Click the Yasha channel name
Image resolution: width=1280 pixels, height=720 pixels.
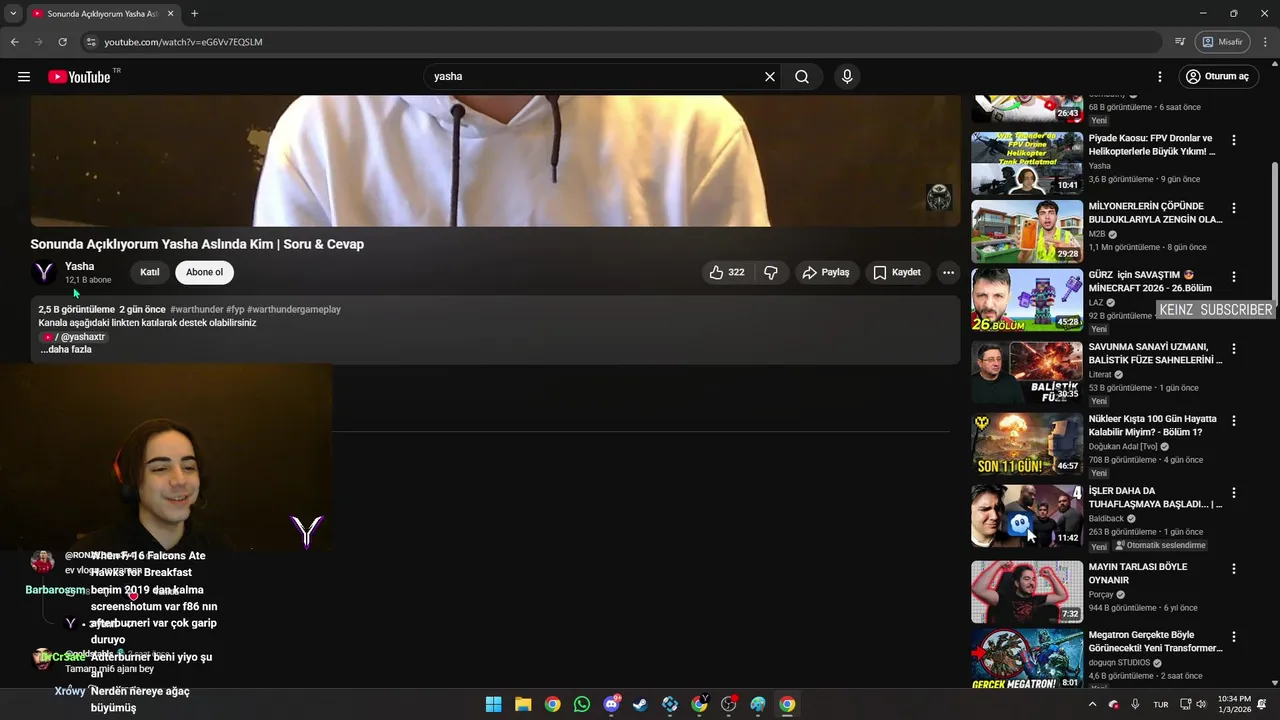point(80,266)
